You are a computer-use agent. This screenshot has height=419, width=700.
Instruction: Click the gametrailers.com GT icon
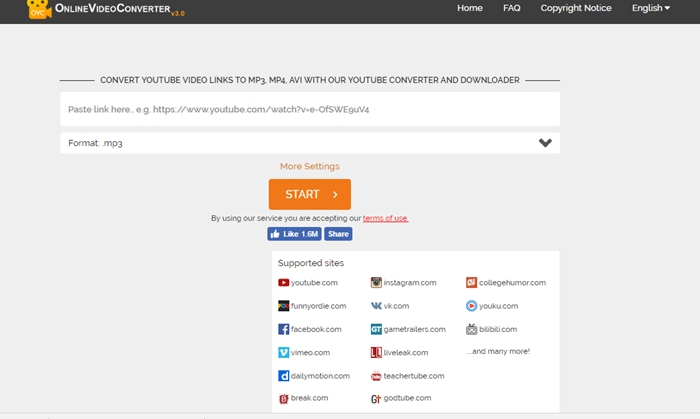(x=376, y=329)
